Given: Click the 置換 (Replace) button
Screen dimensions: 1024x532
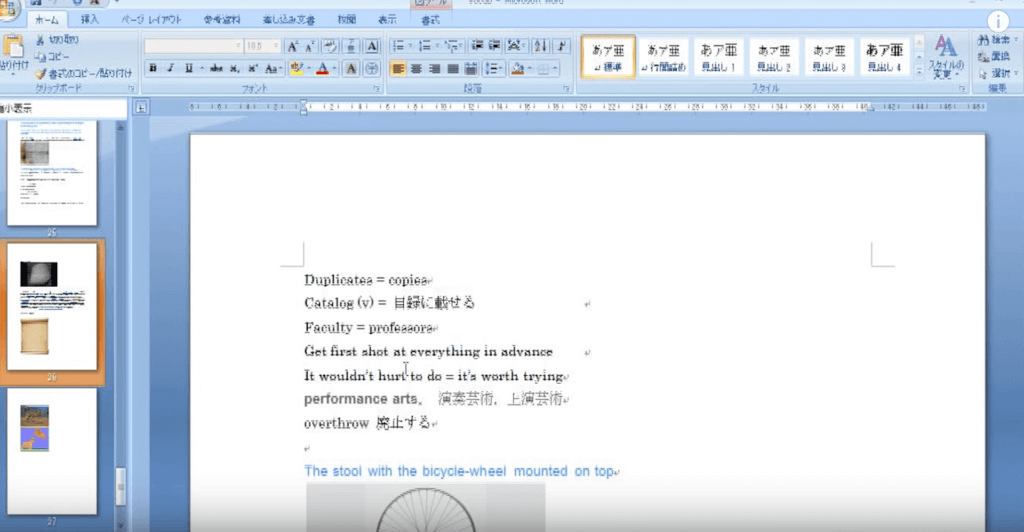Looking at the screenshot, I should pyautogui.click(x=997, y=56).
